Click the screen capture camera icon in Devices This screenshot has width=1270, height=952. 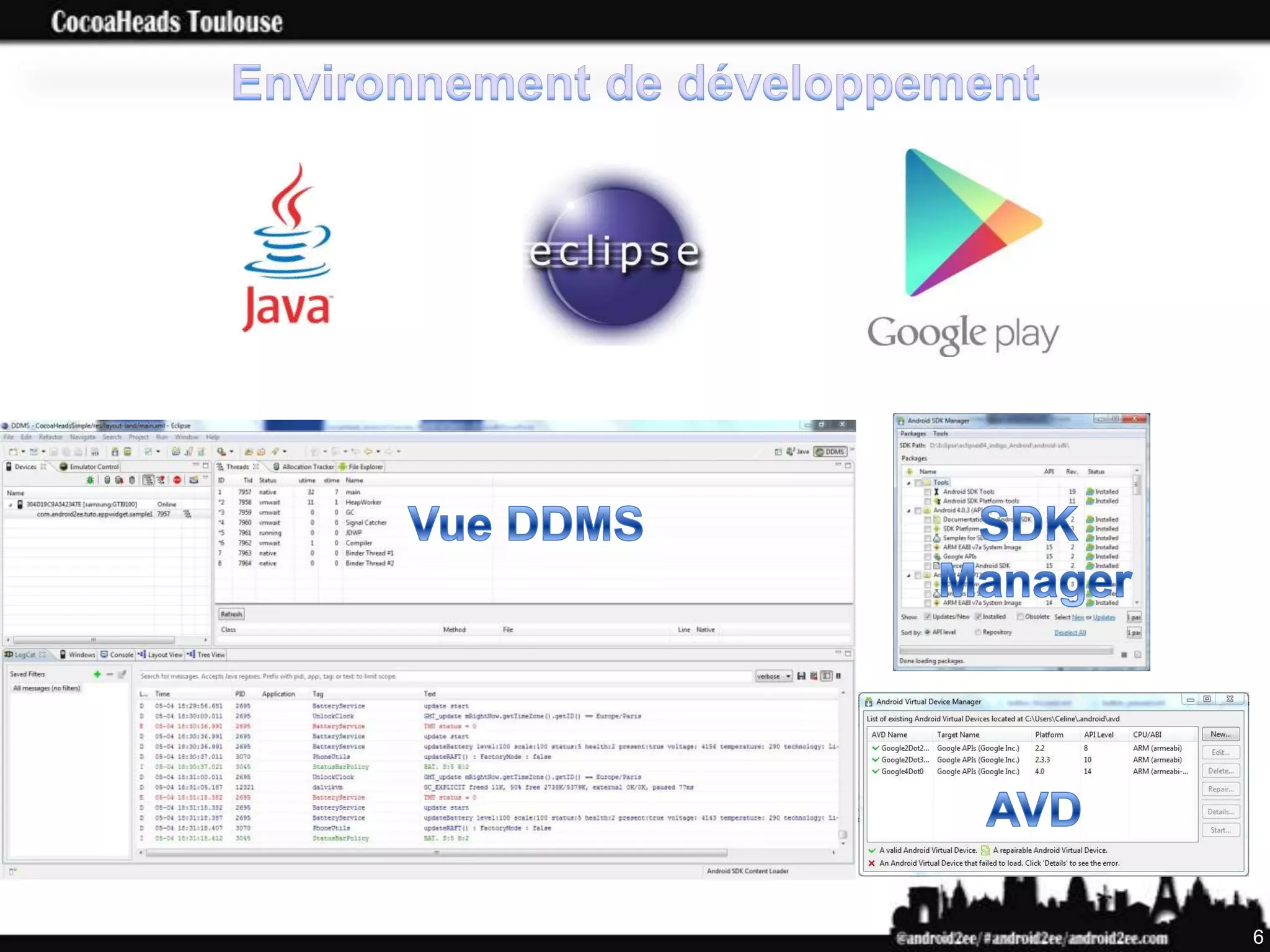193,480
